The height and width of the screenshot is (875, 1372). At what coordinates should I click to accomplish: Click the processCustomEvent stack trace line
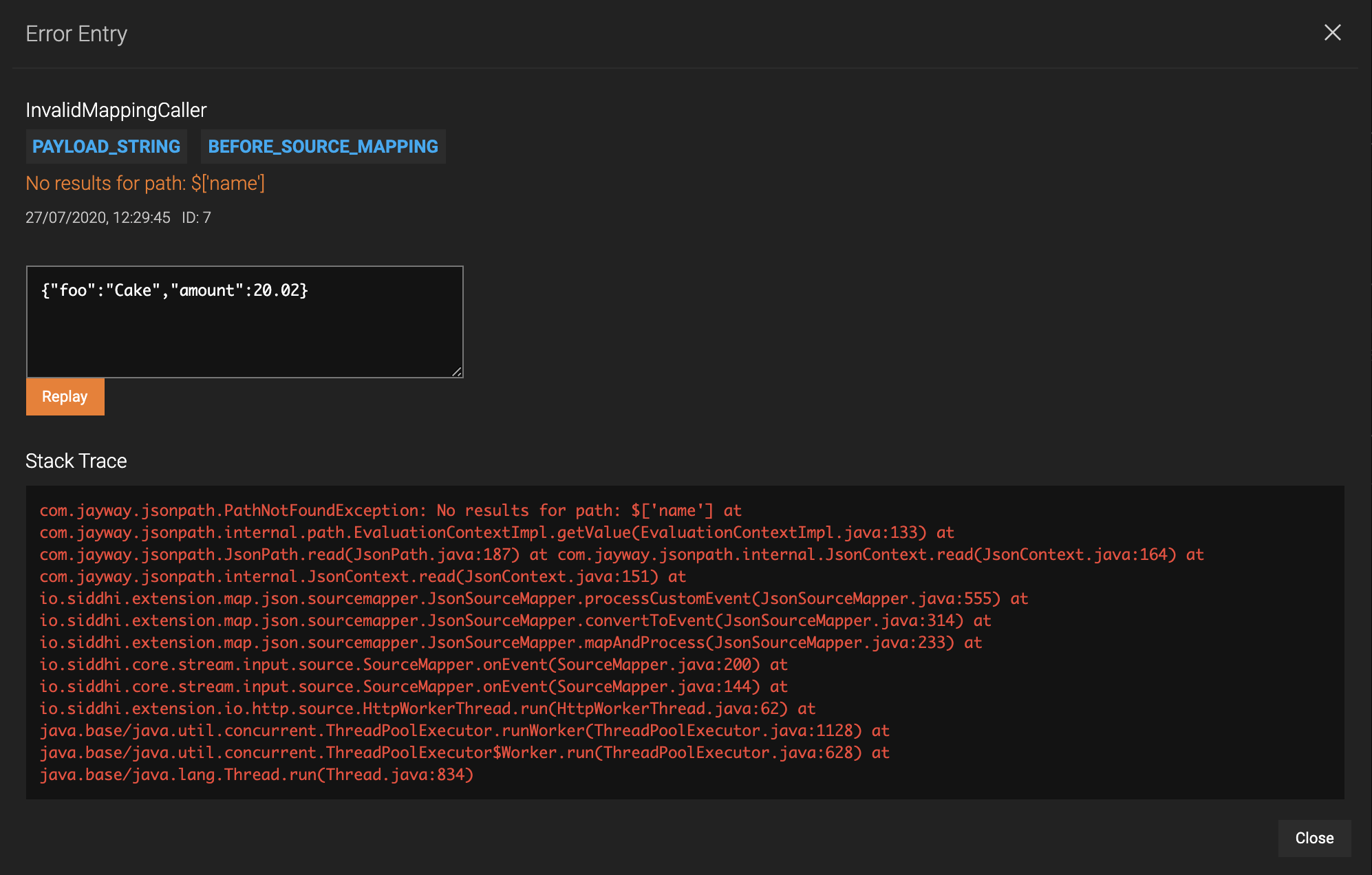point(533,598)
